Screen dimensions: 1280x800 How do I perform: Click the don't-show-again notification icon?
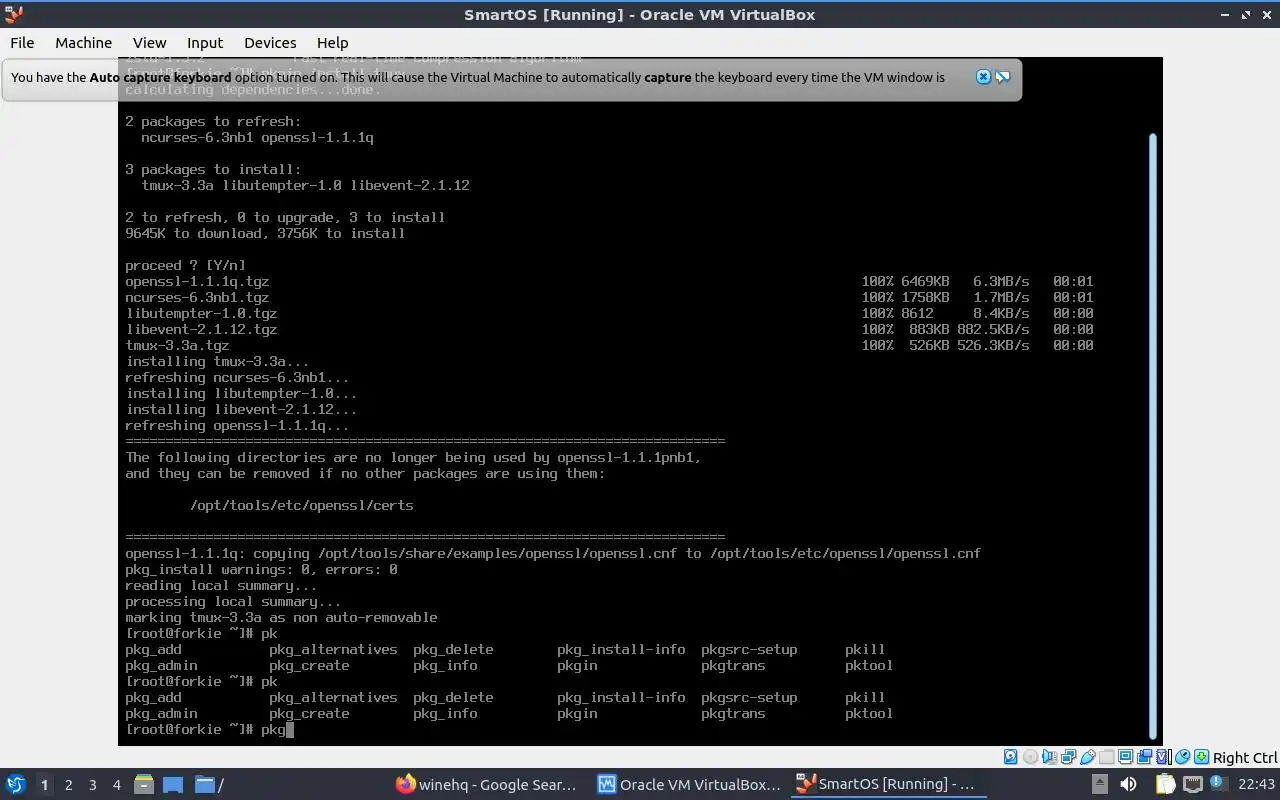click(1002, 77)
